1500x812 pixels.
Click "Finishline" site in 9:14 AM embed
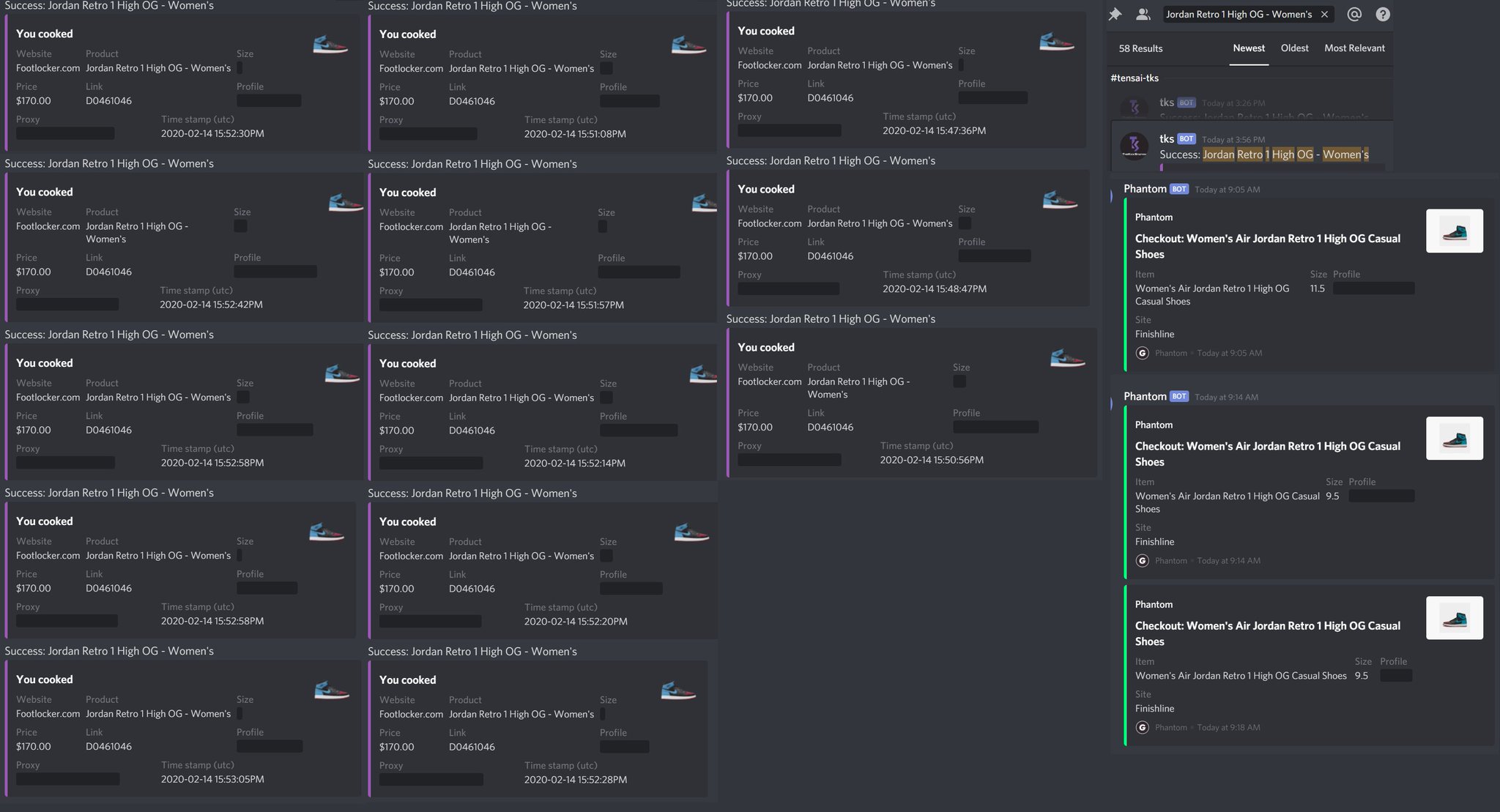click(x=1154, y=542)
